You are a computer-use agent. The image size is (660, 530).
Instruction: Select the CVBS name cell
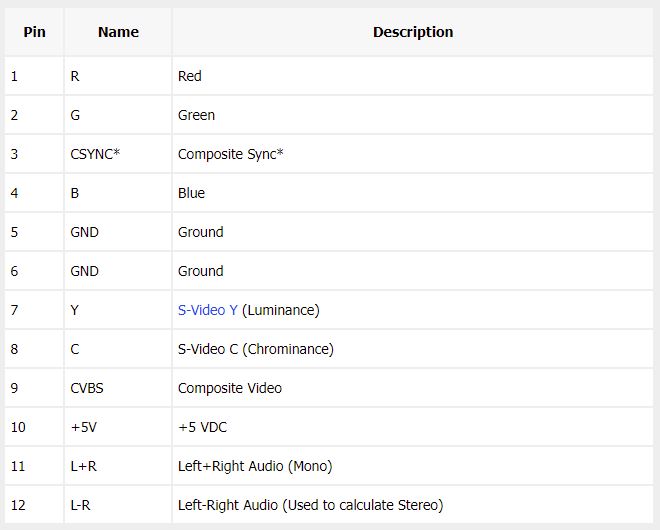coord(118,388)
